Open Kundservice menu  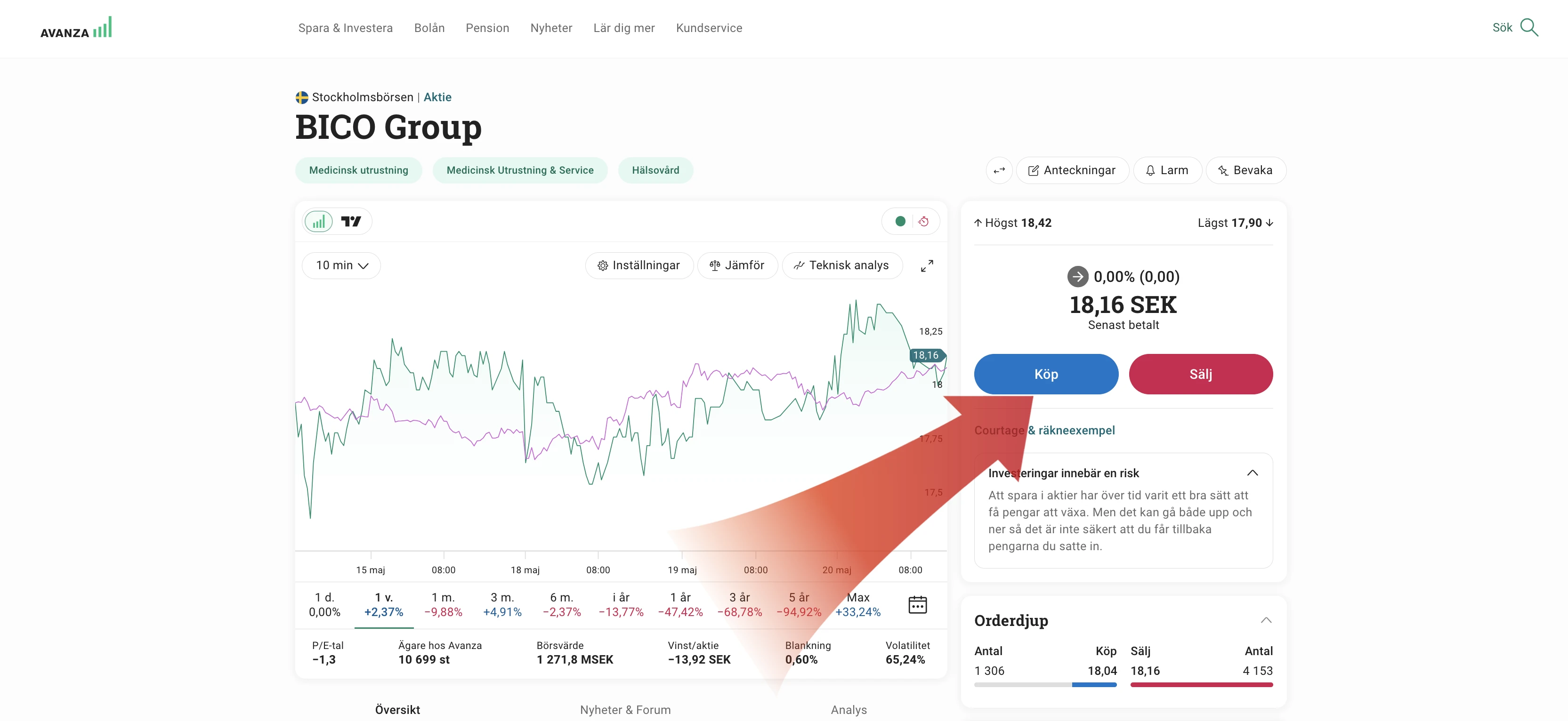tap(709, 28)
